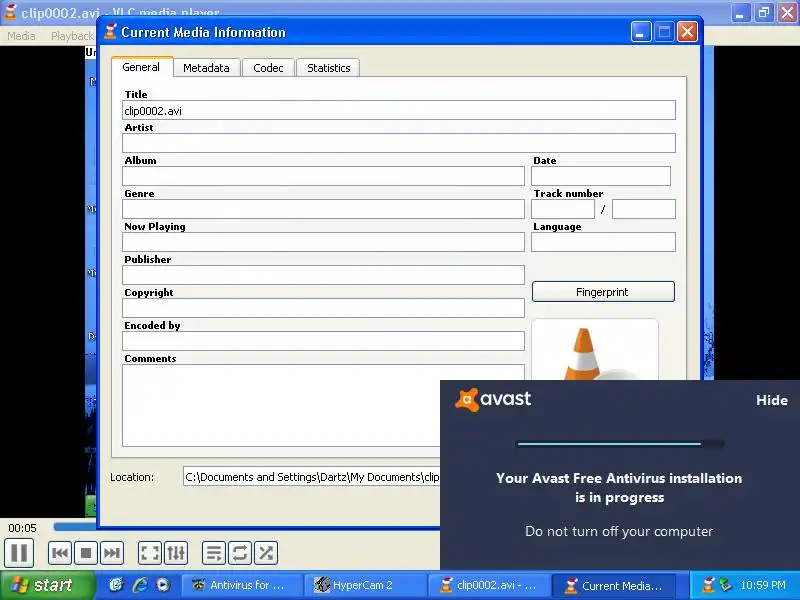Click the VLC seek bar timeline

pos(74,527)
